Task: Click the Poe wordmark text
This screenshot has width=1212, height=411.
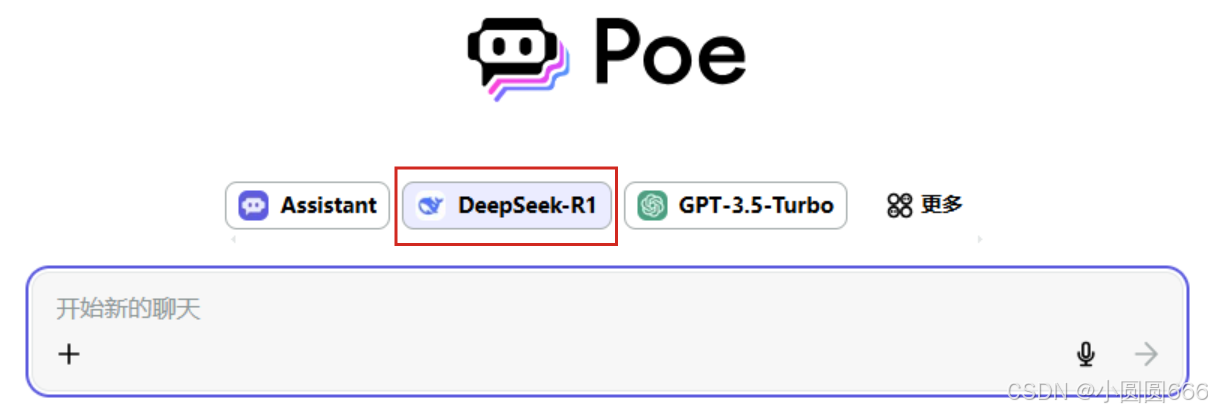Action: [x=669, y=52]
